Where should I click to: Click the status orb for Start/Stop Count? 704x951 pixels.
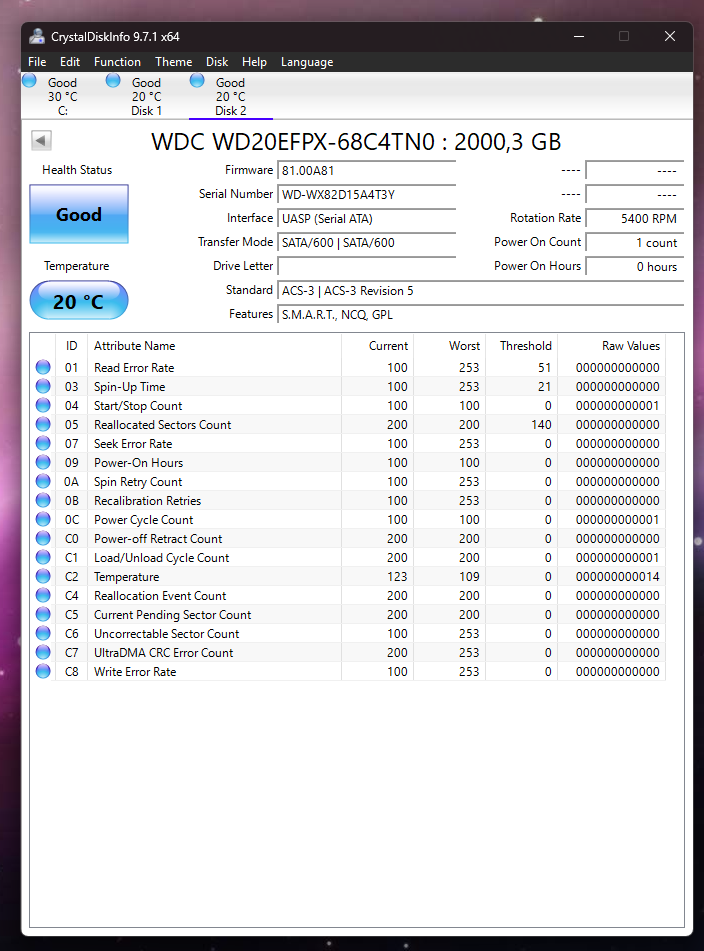pyautogui.click(x=43, y=405)
